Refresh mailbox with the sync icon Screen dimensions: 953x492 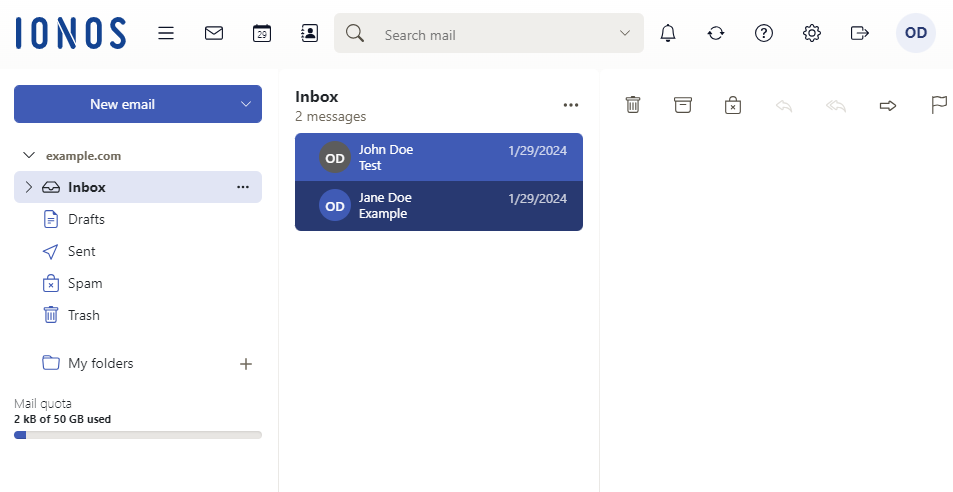point(716,33)
